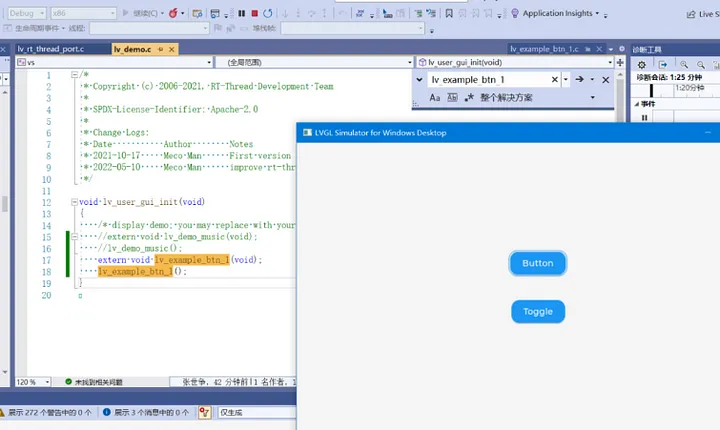Click the Continue (继续) button

[141, 13]
